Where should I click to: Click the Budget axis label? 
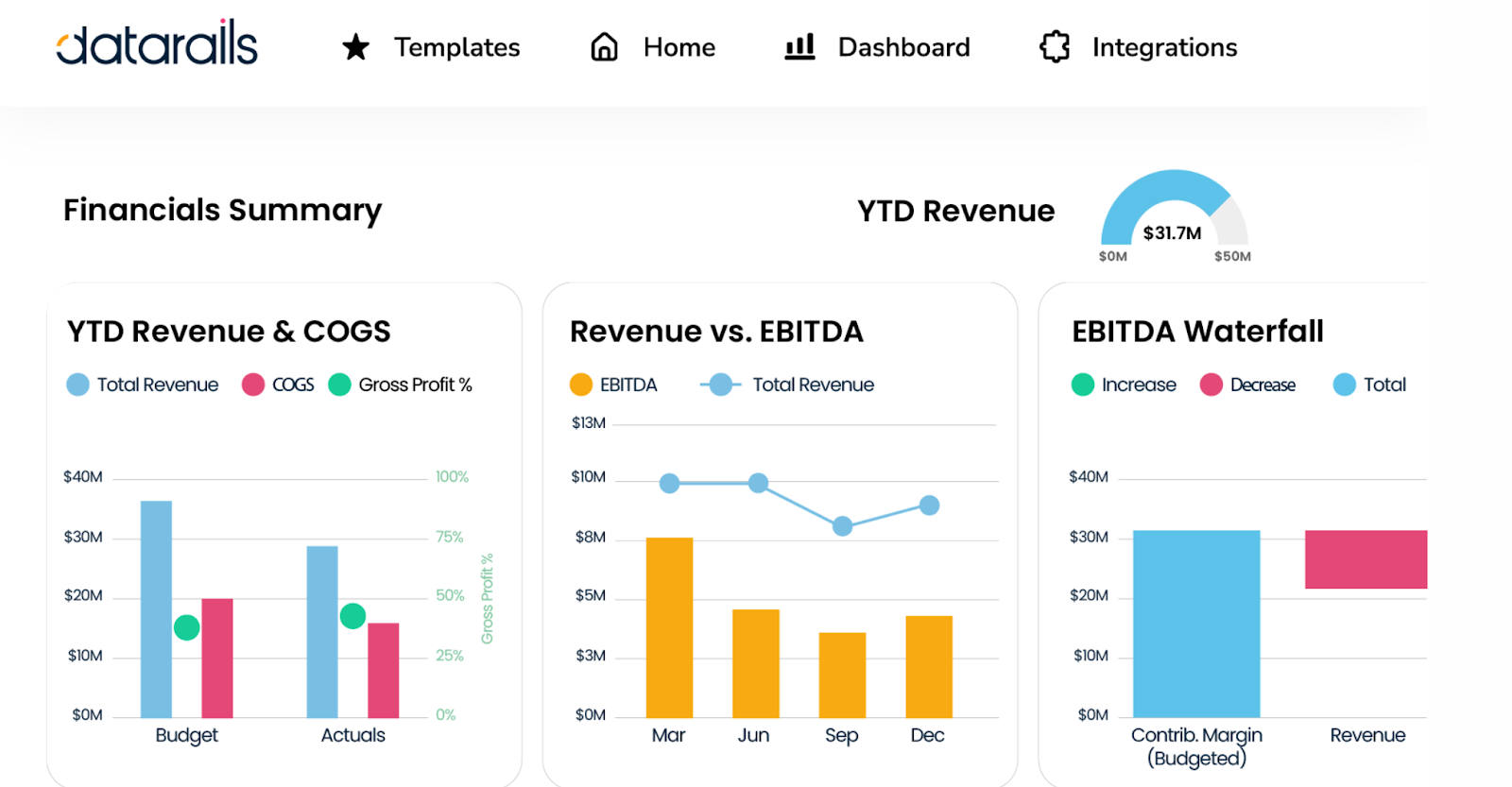[186, 735]
